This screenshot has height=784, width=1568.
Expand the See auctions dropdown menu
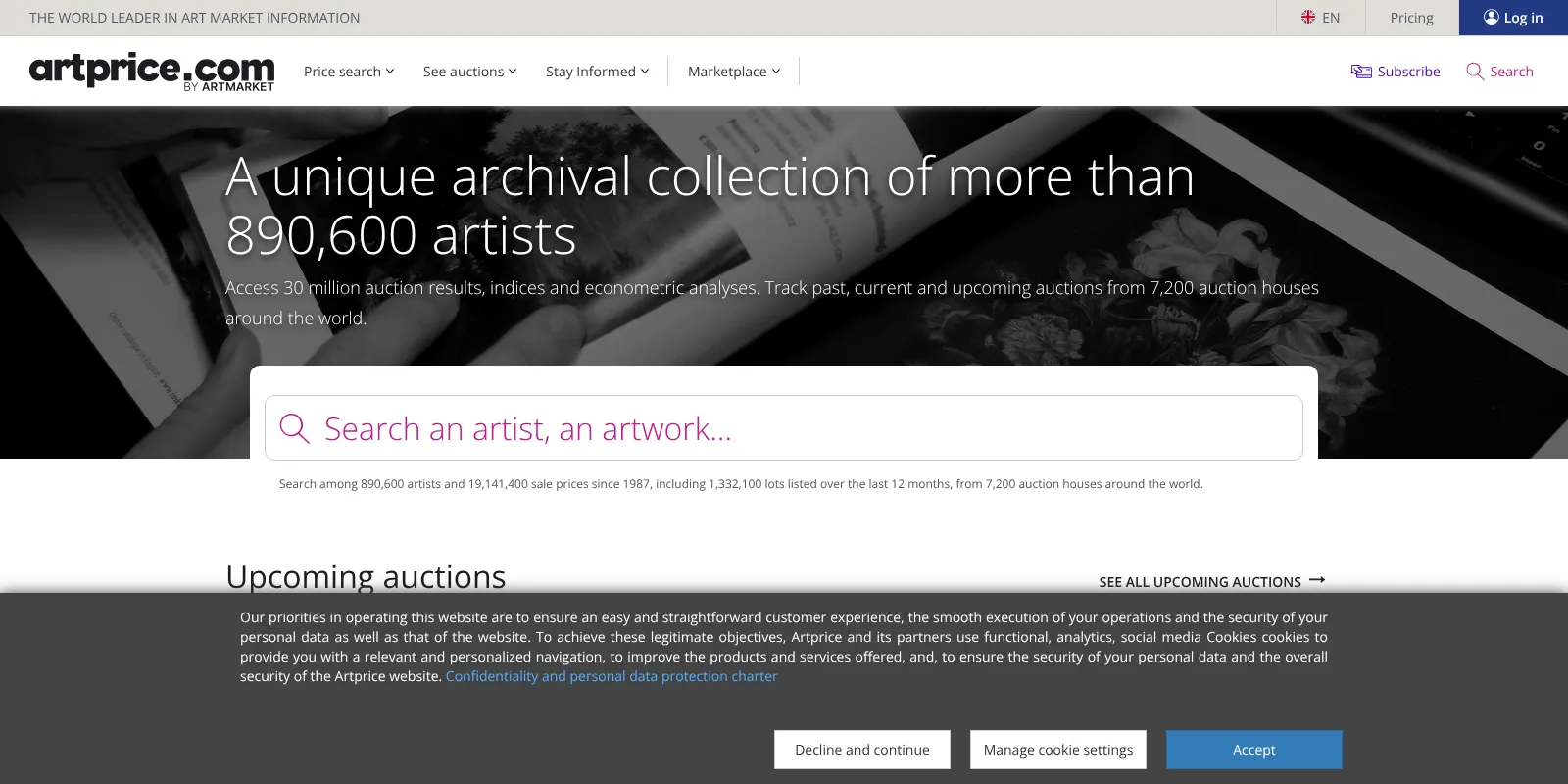tap(469, 72)
